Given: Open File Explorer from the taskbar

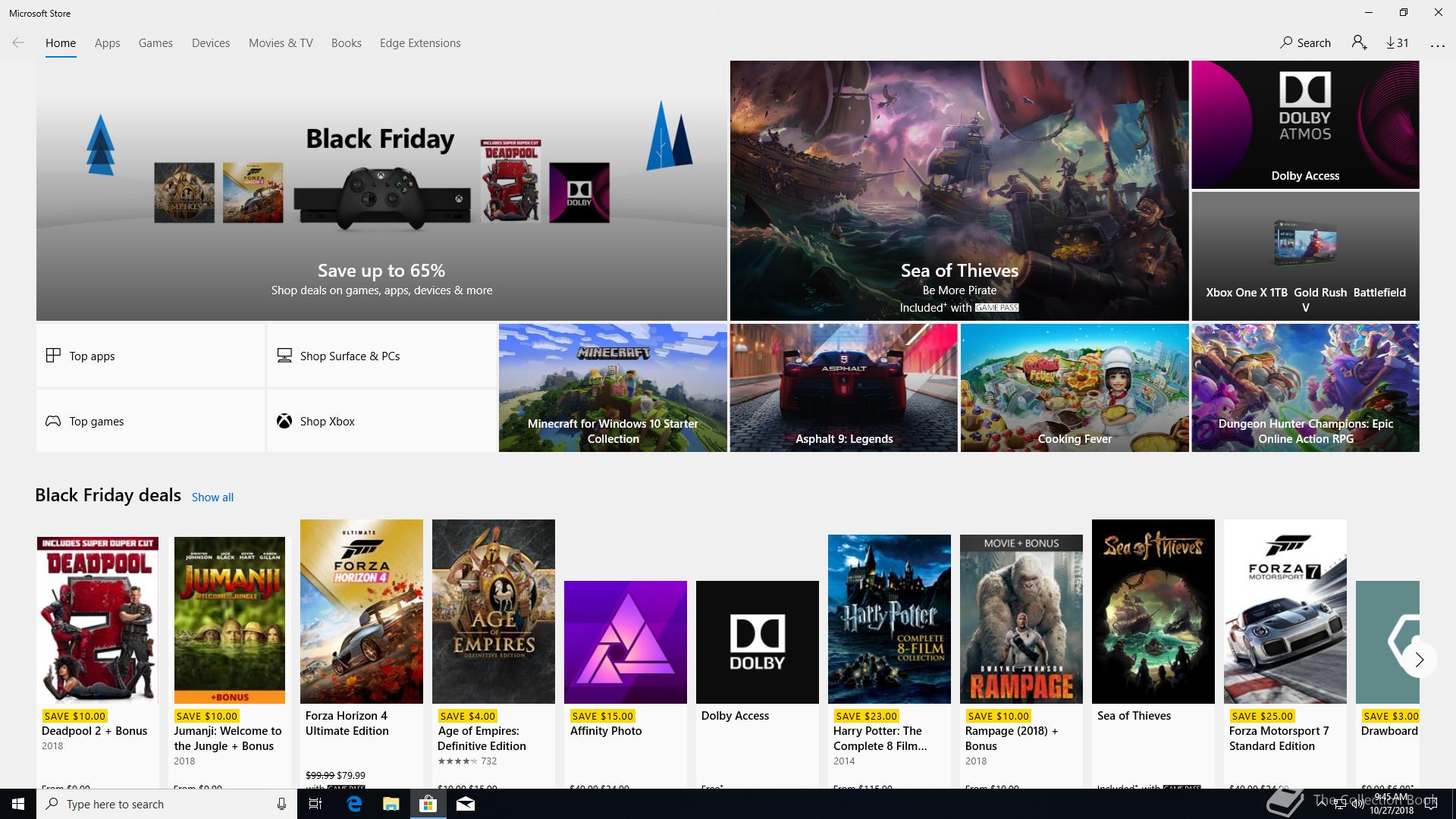Looking at the screenshot, I should click(391, 804).
